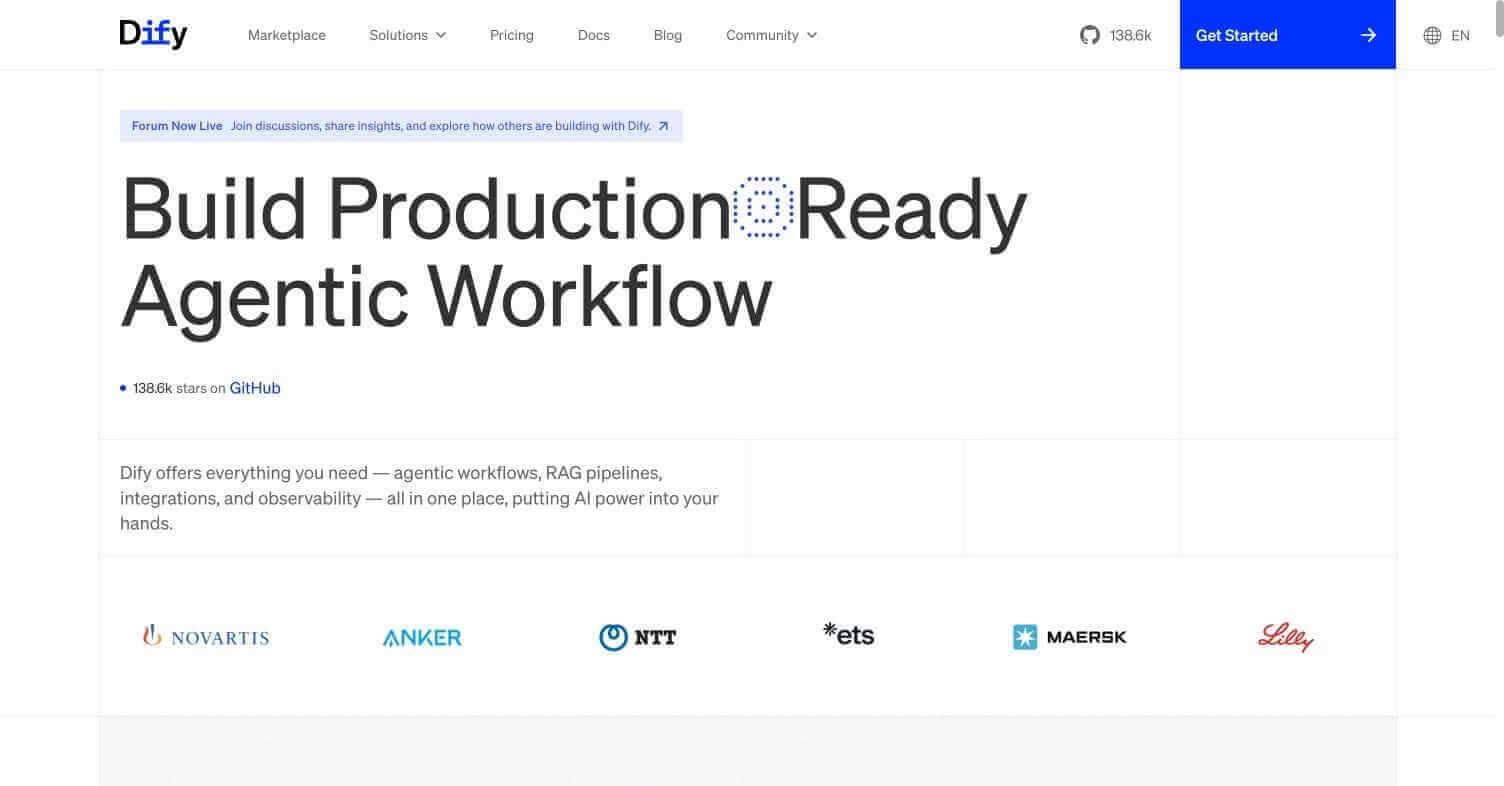Click the Novartis logo
The height and width of the screenshot is (786, 1504).
(x=206, y=636)
